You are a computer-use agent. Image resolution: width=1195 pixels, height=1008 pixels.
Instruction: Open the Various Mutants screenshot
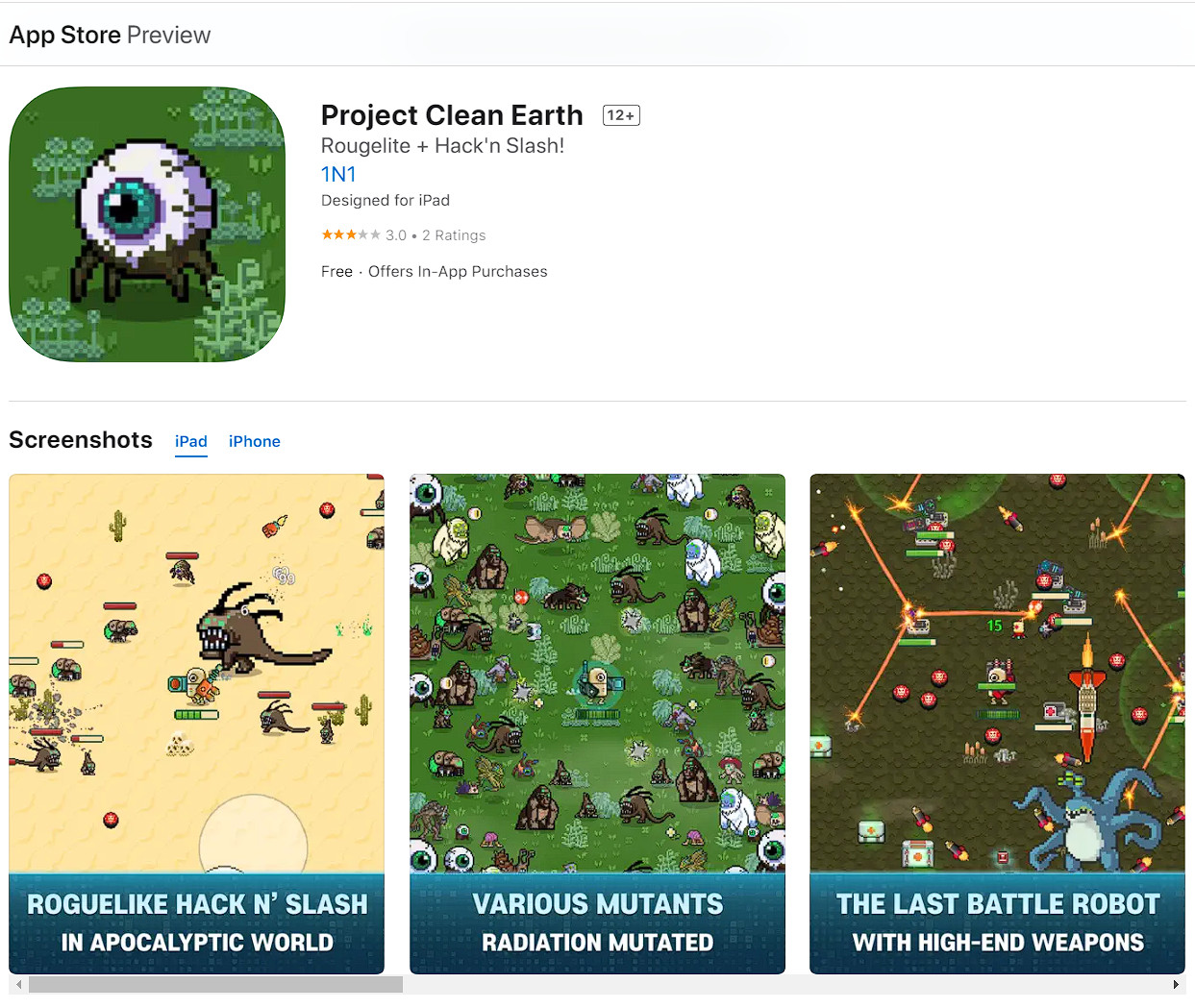point(597,724)
